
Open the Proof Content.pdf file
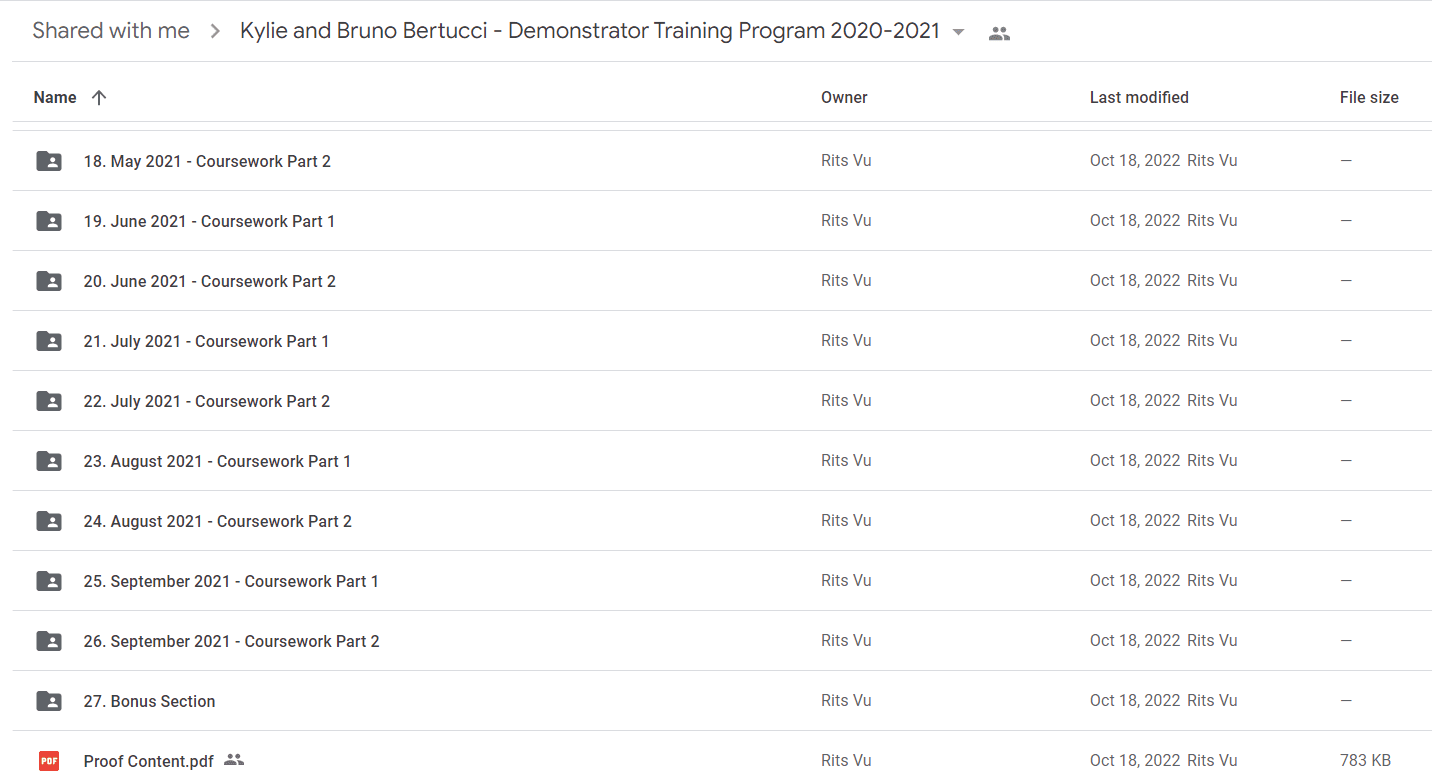point(149,761)
